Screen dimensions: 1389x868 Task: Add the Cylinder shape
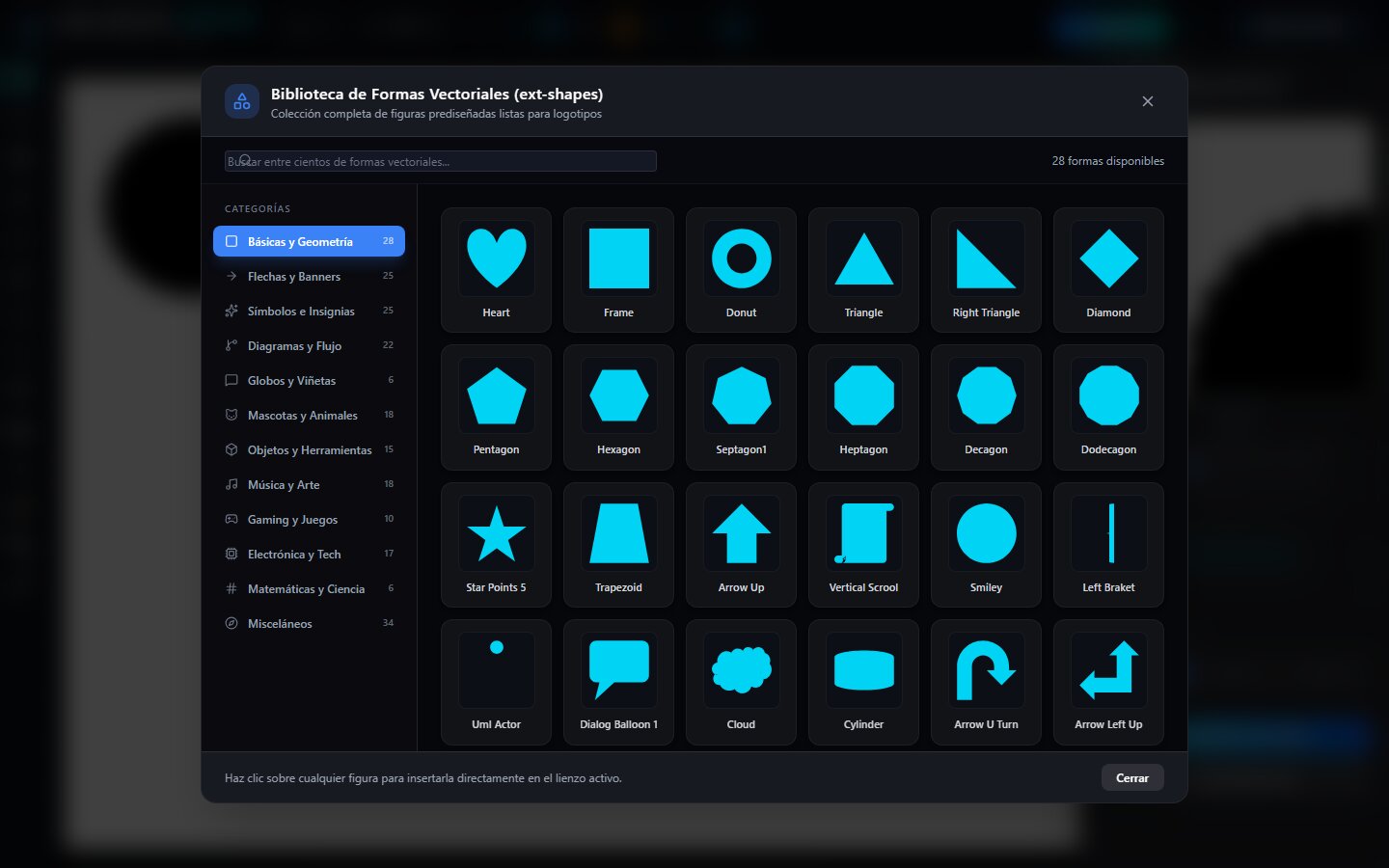[863, 682]
